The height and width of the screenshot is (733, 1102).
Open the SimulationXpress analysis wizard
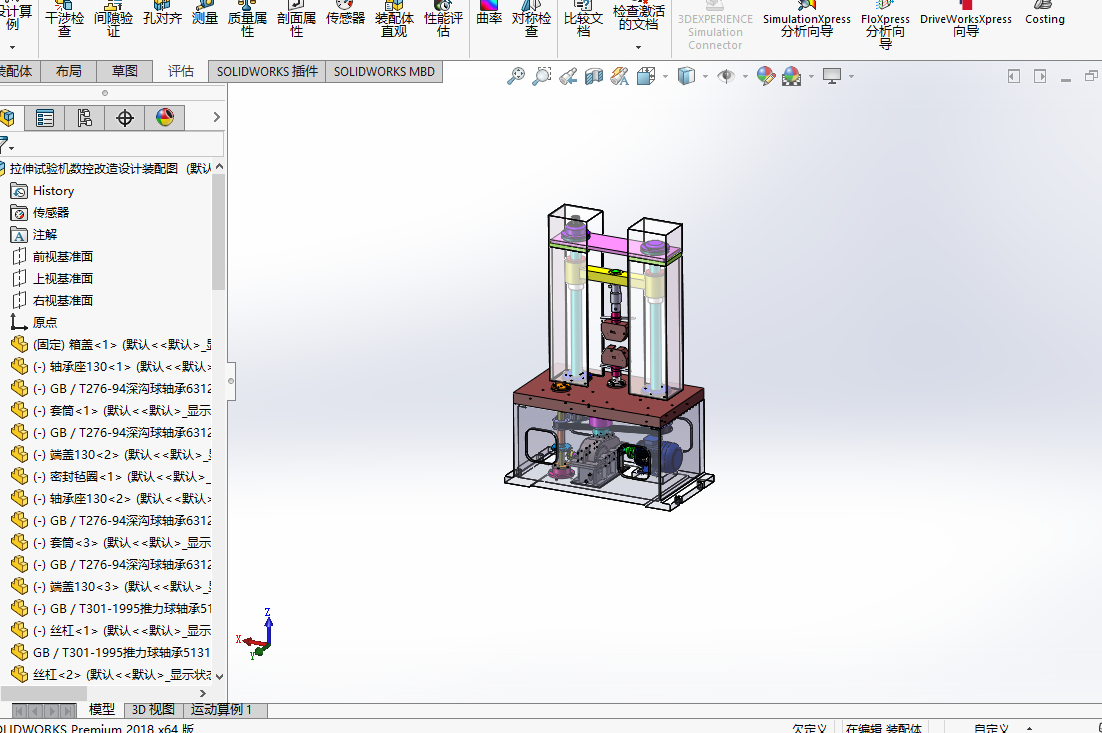[807, 20]
